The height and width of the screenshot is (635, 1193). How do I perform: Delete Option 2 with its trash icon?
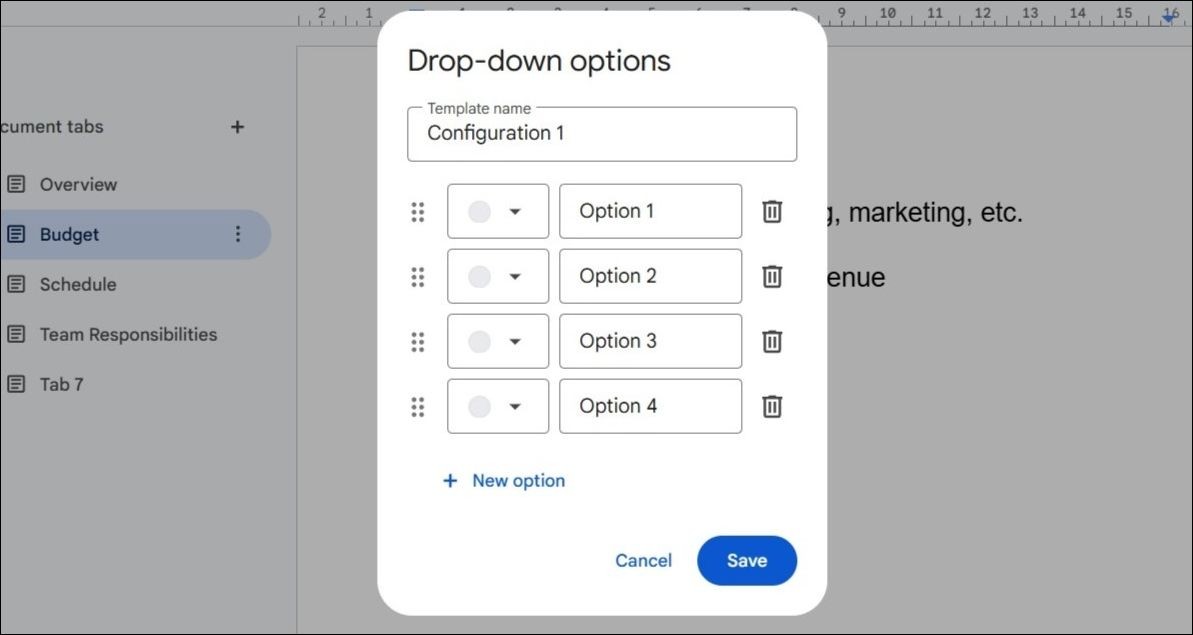point(771,276)
